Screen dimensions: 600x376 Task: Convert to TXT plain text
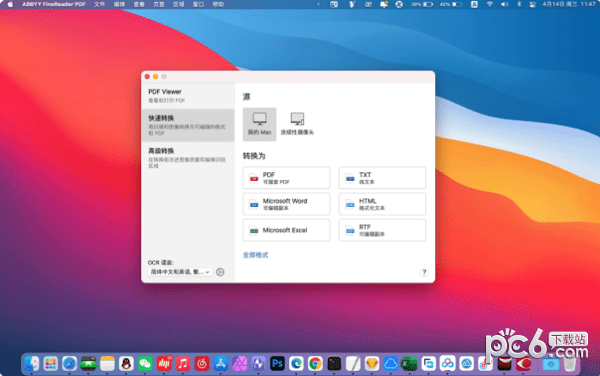tap(382, 178)
